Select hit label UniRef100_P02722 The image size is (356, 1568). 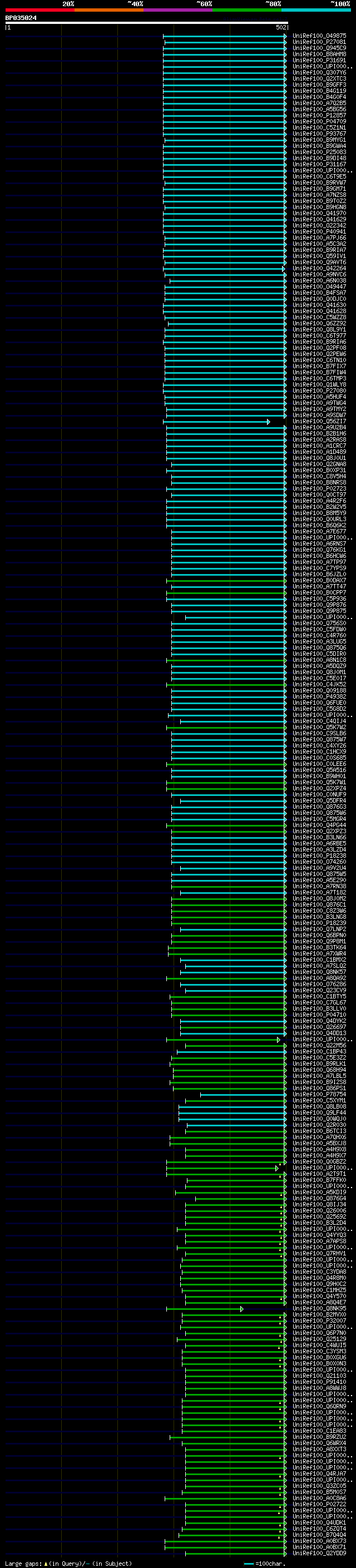point(319,1504)
